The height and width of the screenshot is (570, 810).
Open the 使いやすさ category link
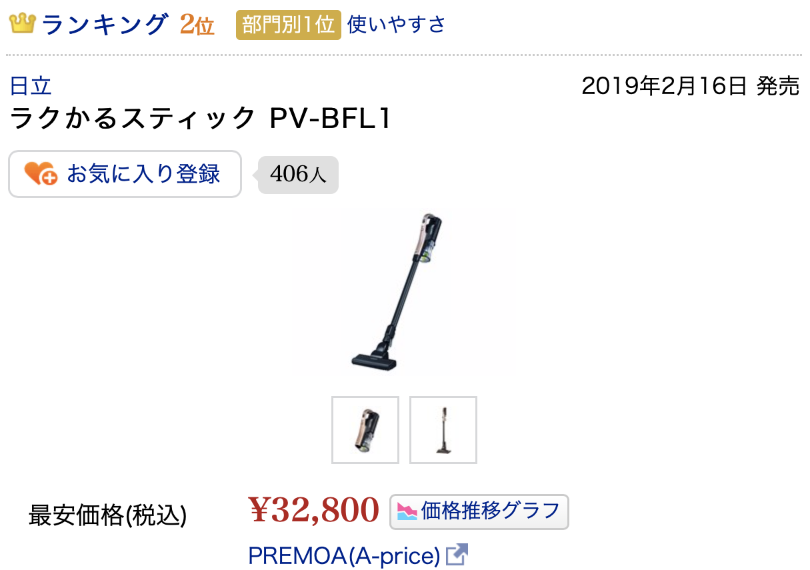(x=396, y=24)
